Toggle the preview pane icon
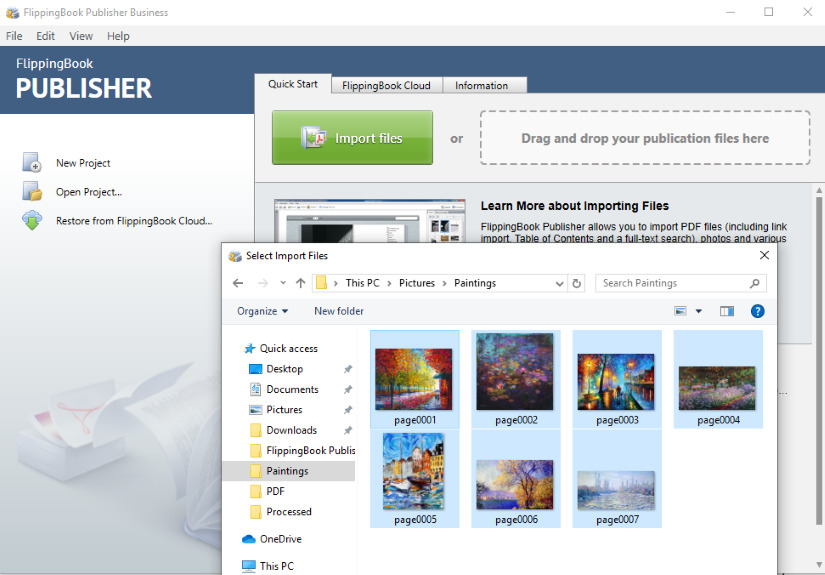 click(727, 311)
